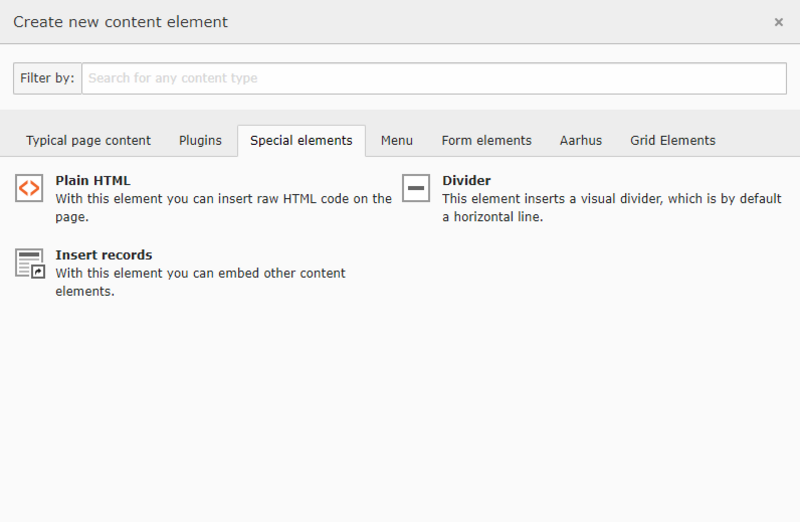
Task: Close the Create new content element dialog
Action: (x=779, y=22)
